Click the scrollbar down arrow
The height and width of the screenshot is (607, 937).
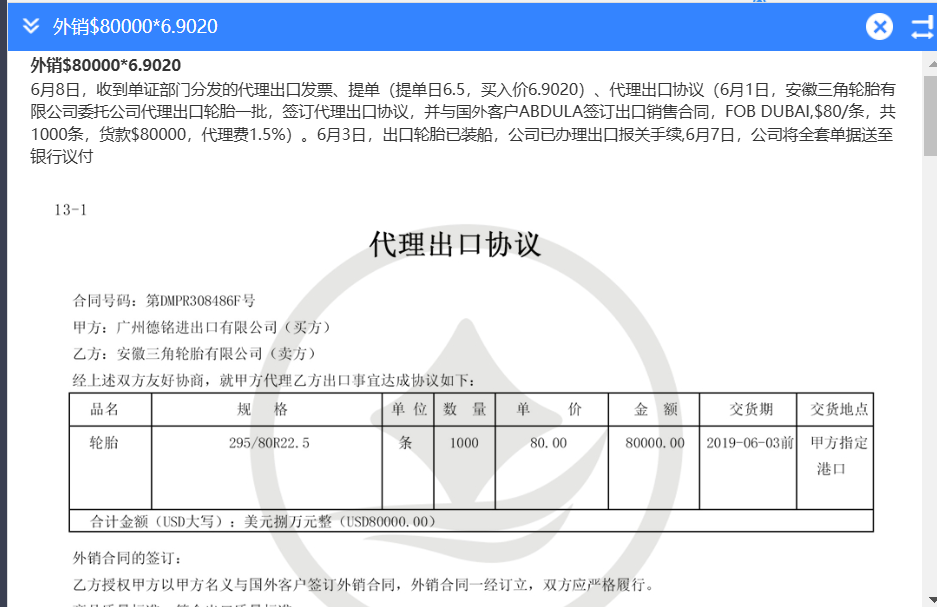click(931, 599)
